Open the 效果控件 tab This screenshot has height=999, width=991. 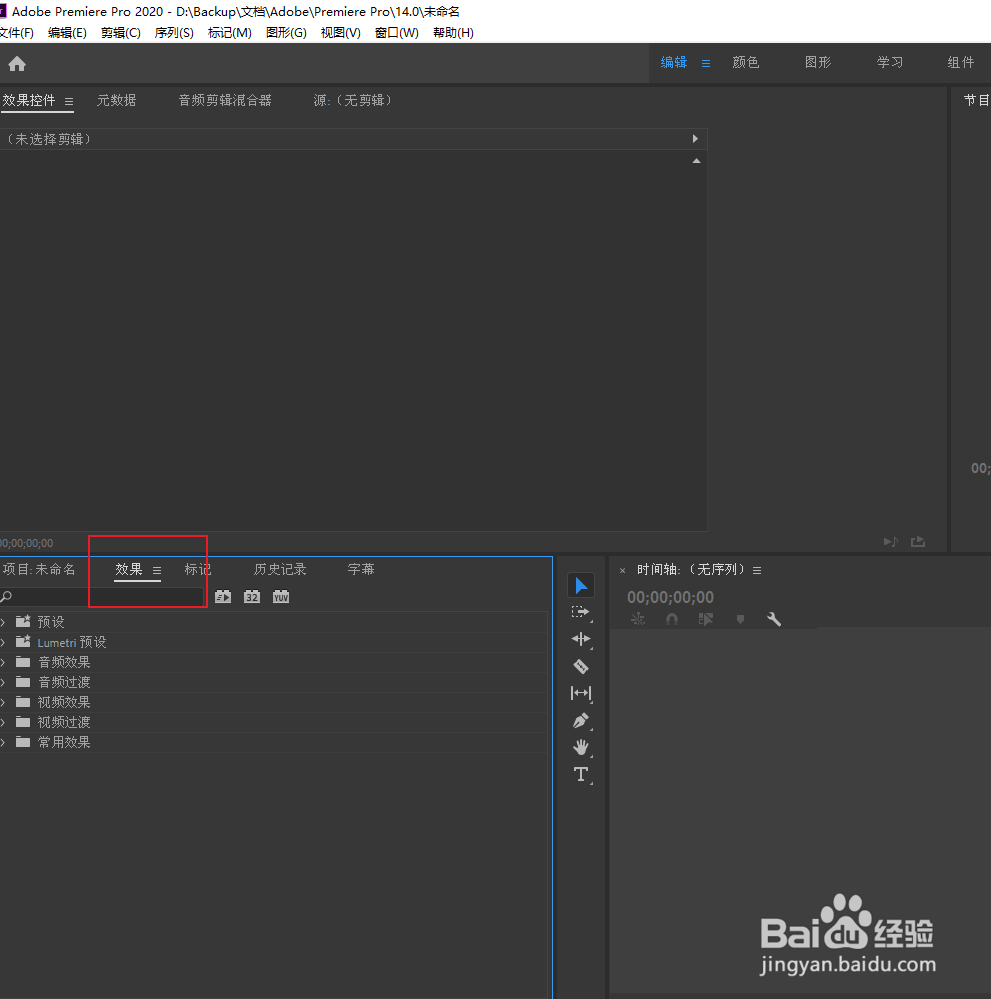(29, 101)
